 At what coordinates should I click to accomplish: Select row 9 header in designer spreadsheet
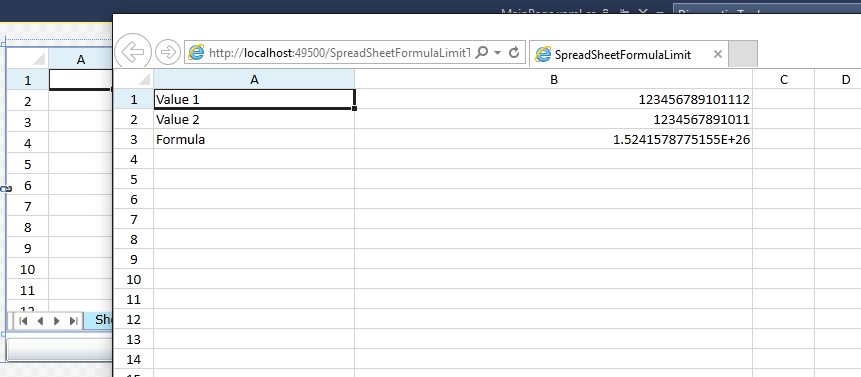27,248
